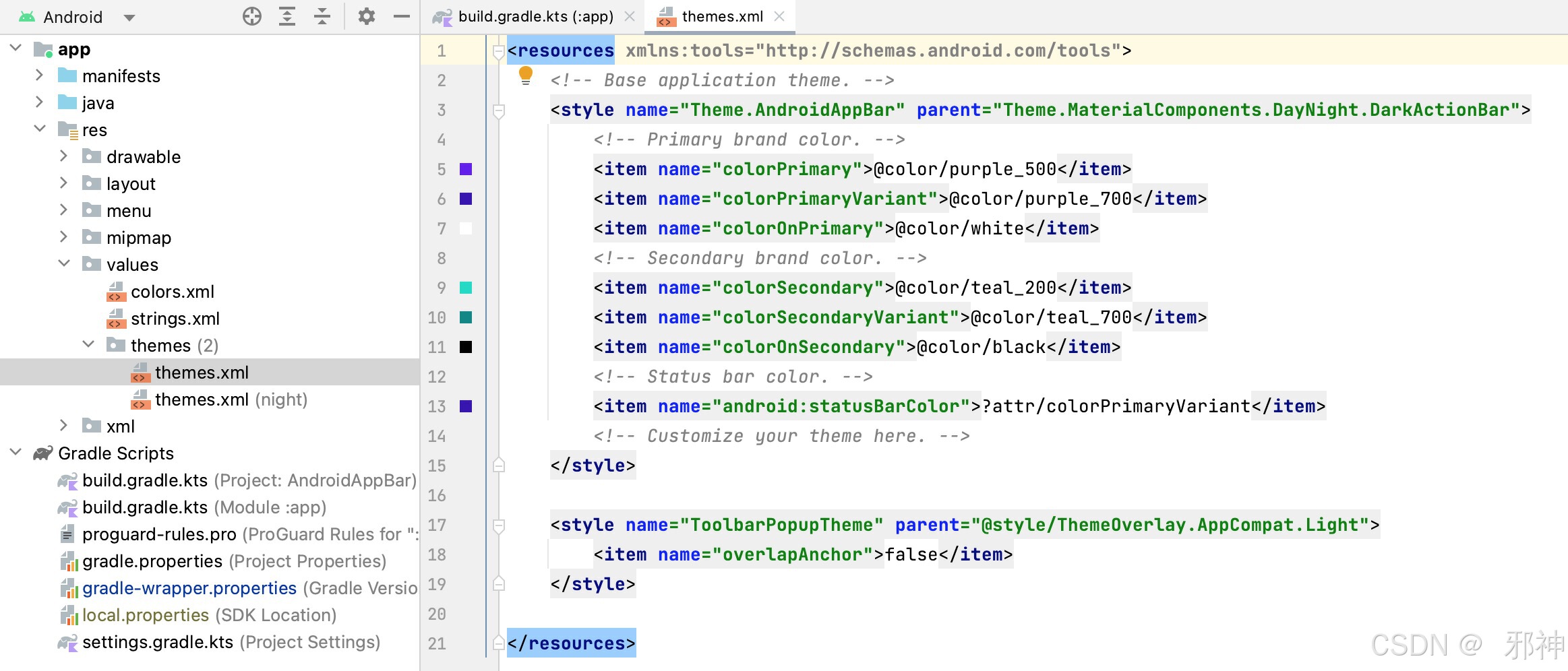Click the Expand All icon in project toolbar
This screenshot has height=671, width=1568.
[287, 16]
